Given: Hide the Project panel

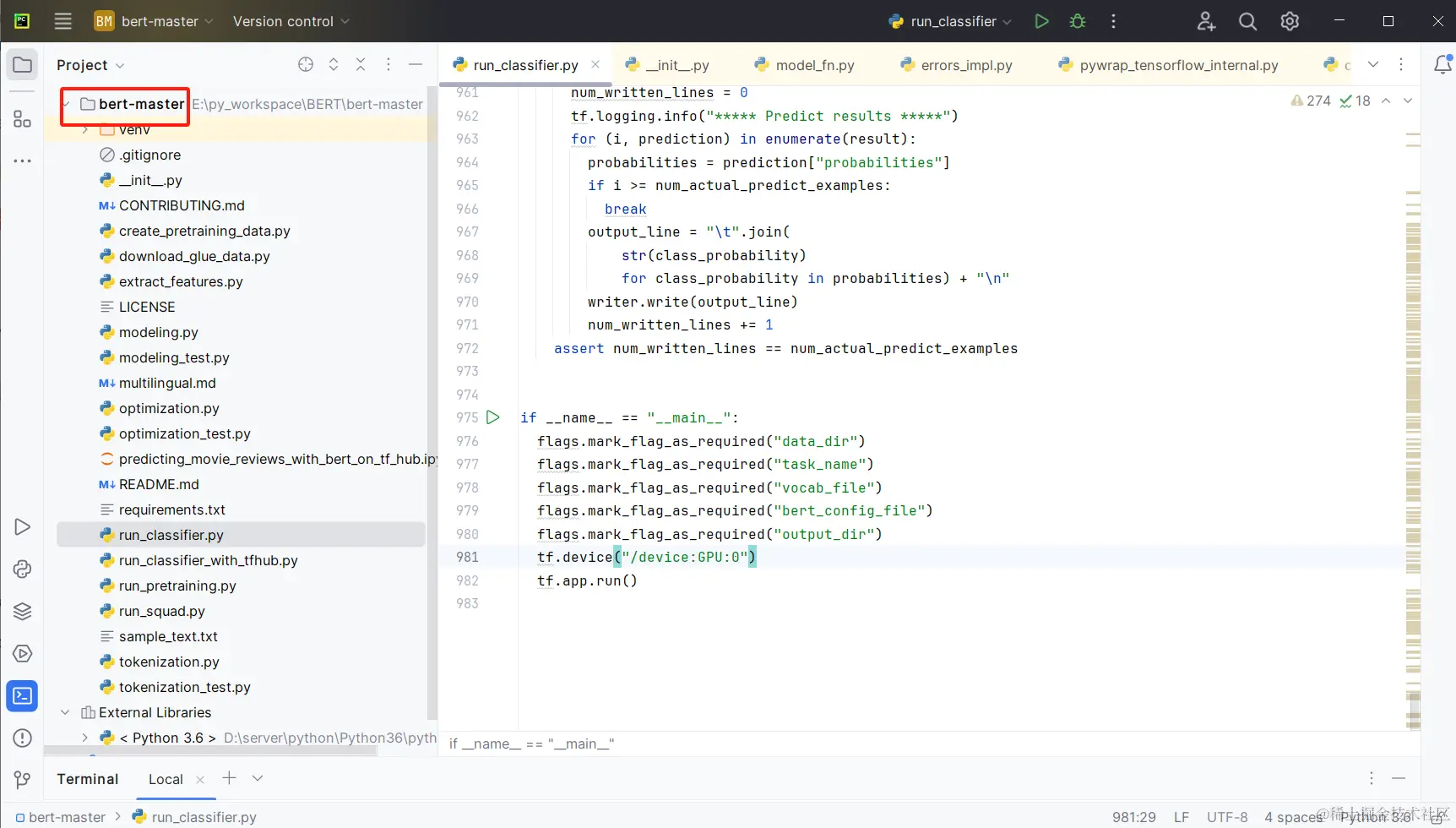Looking at the screenshot, I should click(x=416, y=64).
